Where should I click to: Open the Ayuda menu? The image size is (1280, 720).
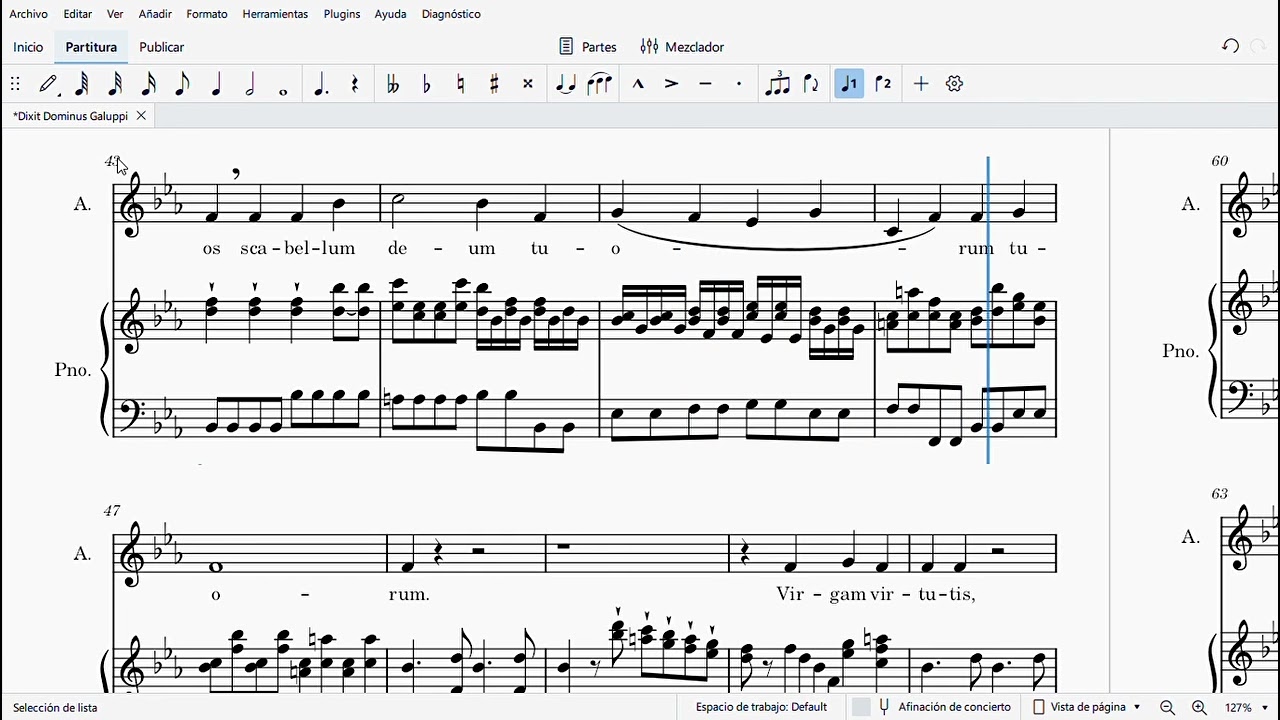point(390,14)
